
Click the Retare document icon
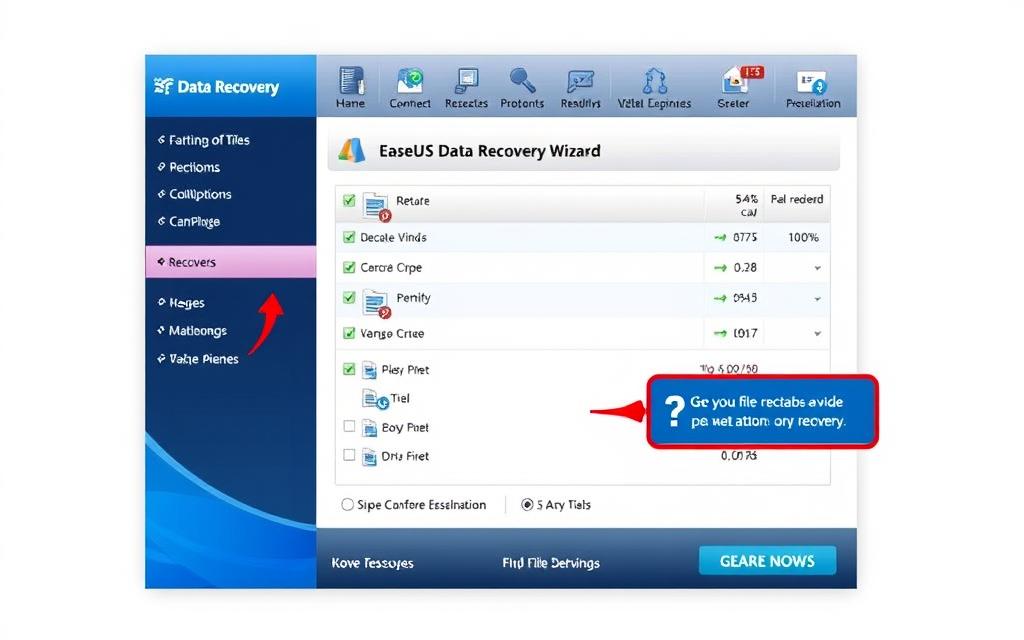tap(376, 206)
